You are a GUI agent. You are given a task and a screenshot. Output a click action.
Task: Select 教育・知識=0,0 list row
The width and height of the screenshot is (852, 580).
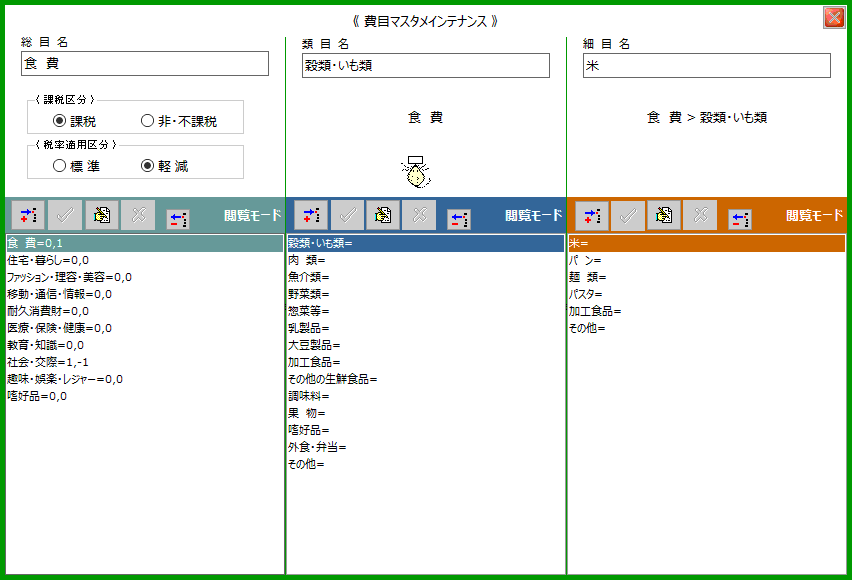(x=145, y=345)
